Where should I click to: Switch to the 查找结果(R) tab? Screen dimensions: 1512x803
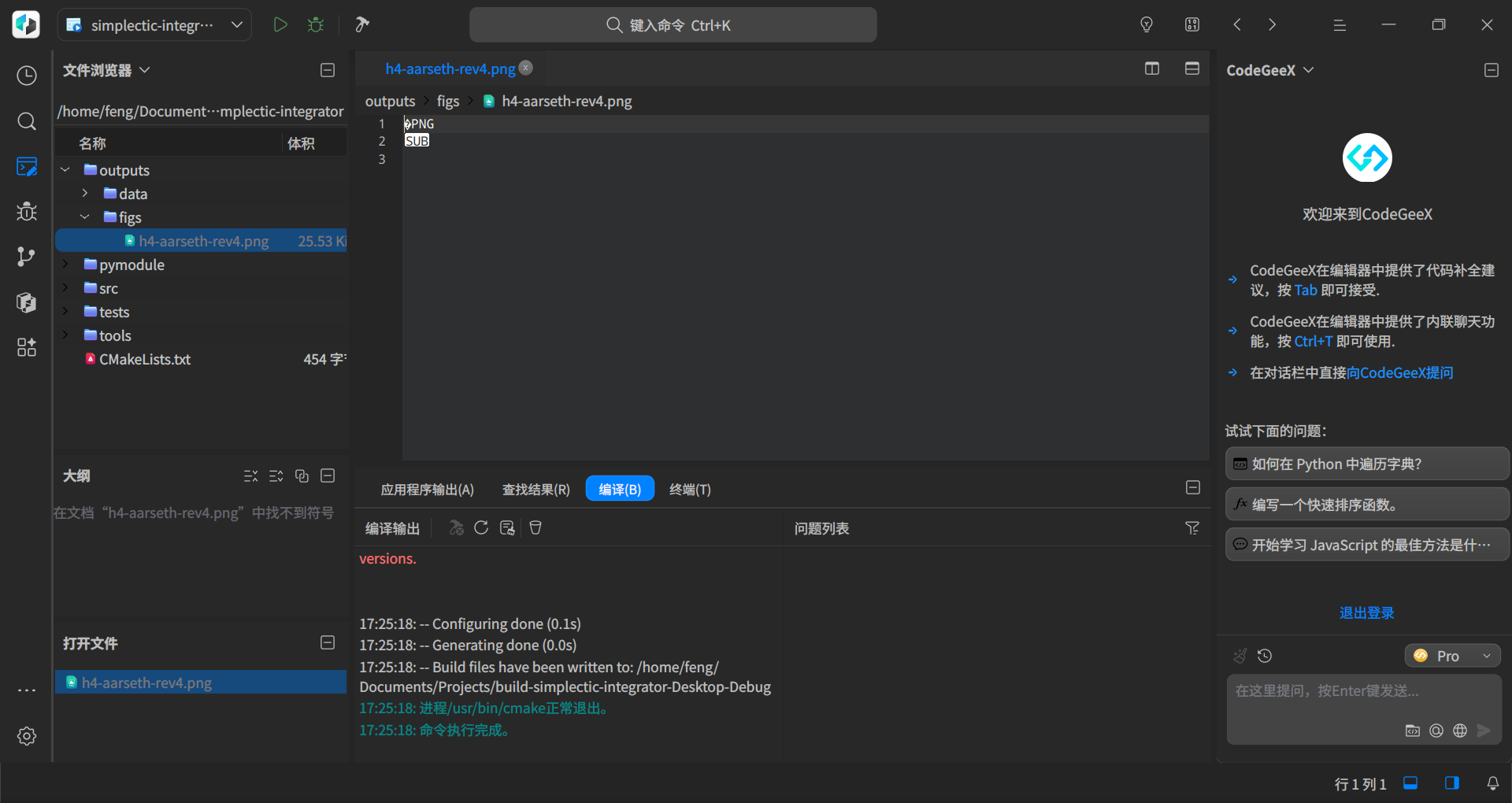[536, 489]
